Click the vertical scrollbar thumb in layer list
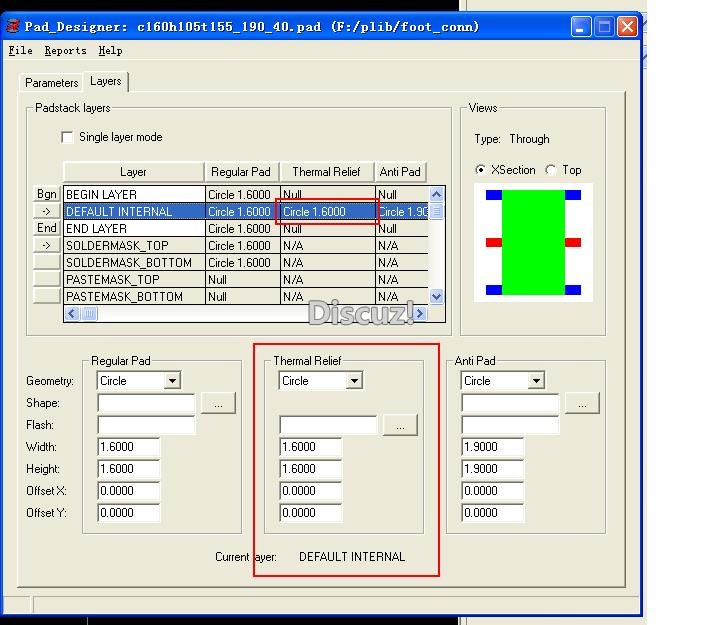The height and width of the screenshot is (625, 724). (436, 211)
